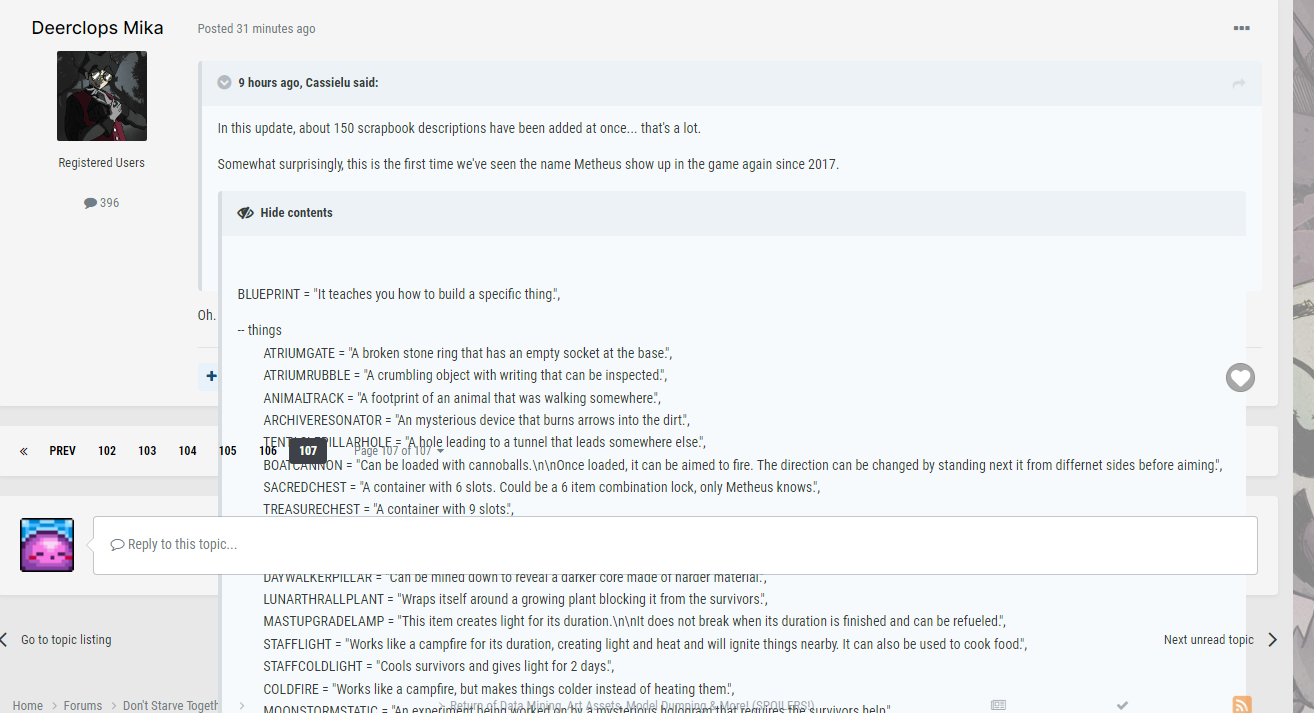Click the RSS feed icon

(1241, 705)
